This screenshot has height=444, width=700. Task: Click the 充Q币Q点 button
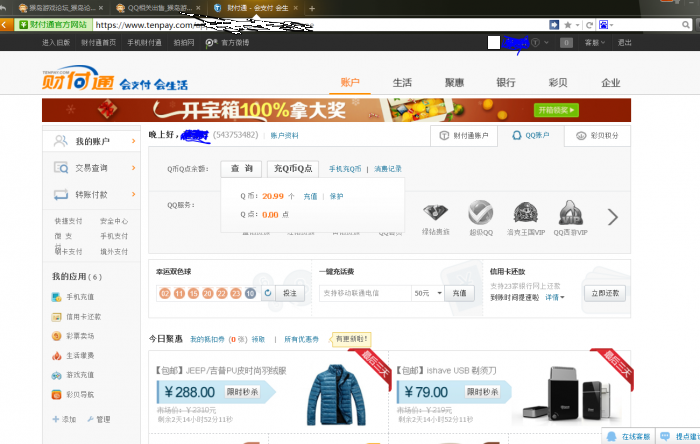(293, 169)
